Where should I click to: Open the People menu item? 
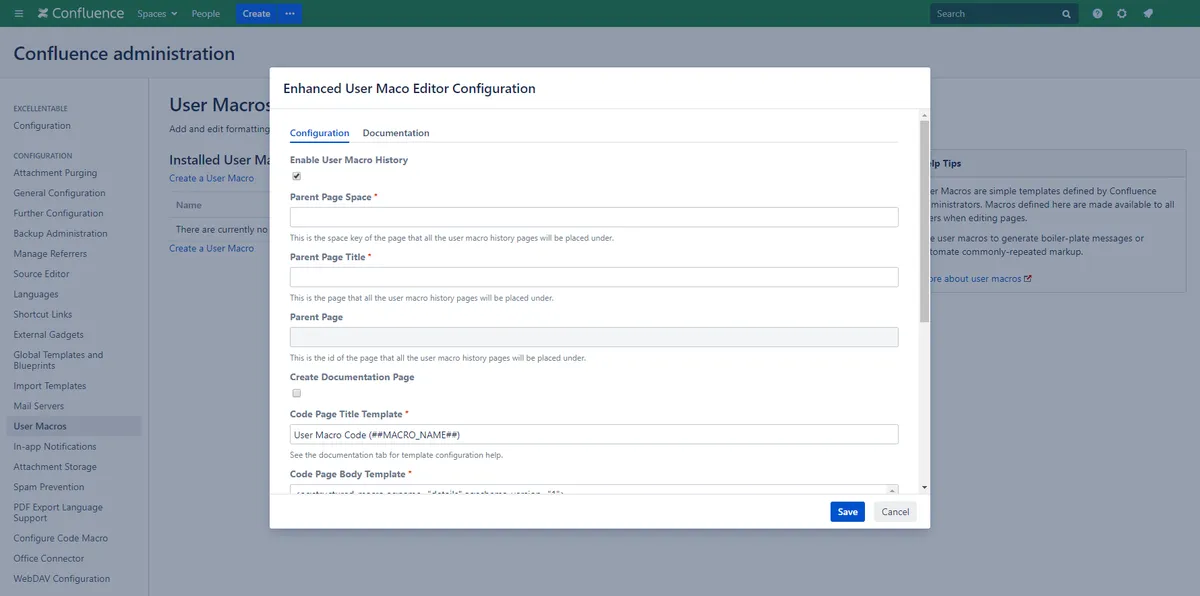coord(206,14)
